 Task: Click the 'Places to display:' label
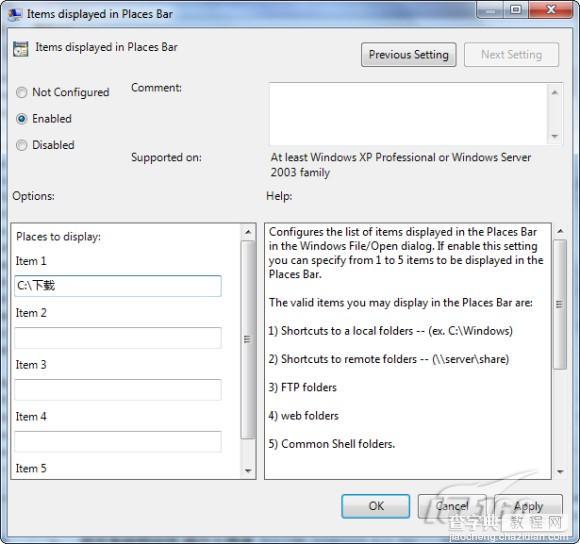tap(58, 237)
